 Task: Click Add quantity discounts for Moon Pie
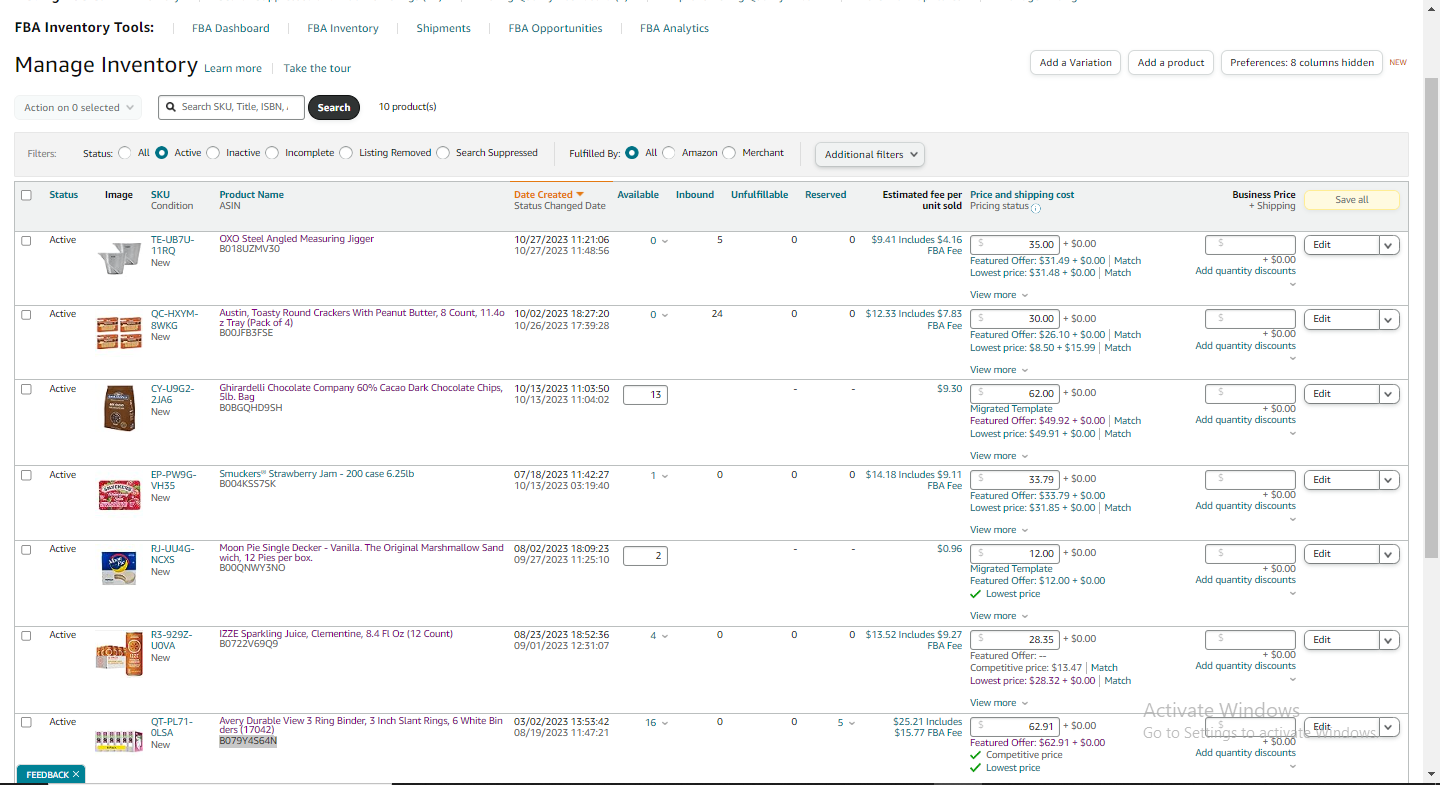1245,580
